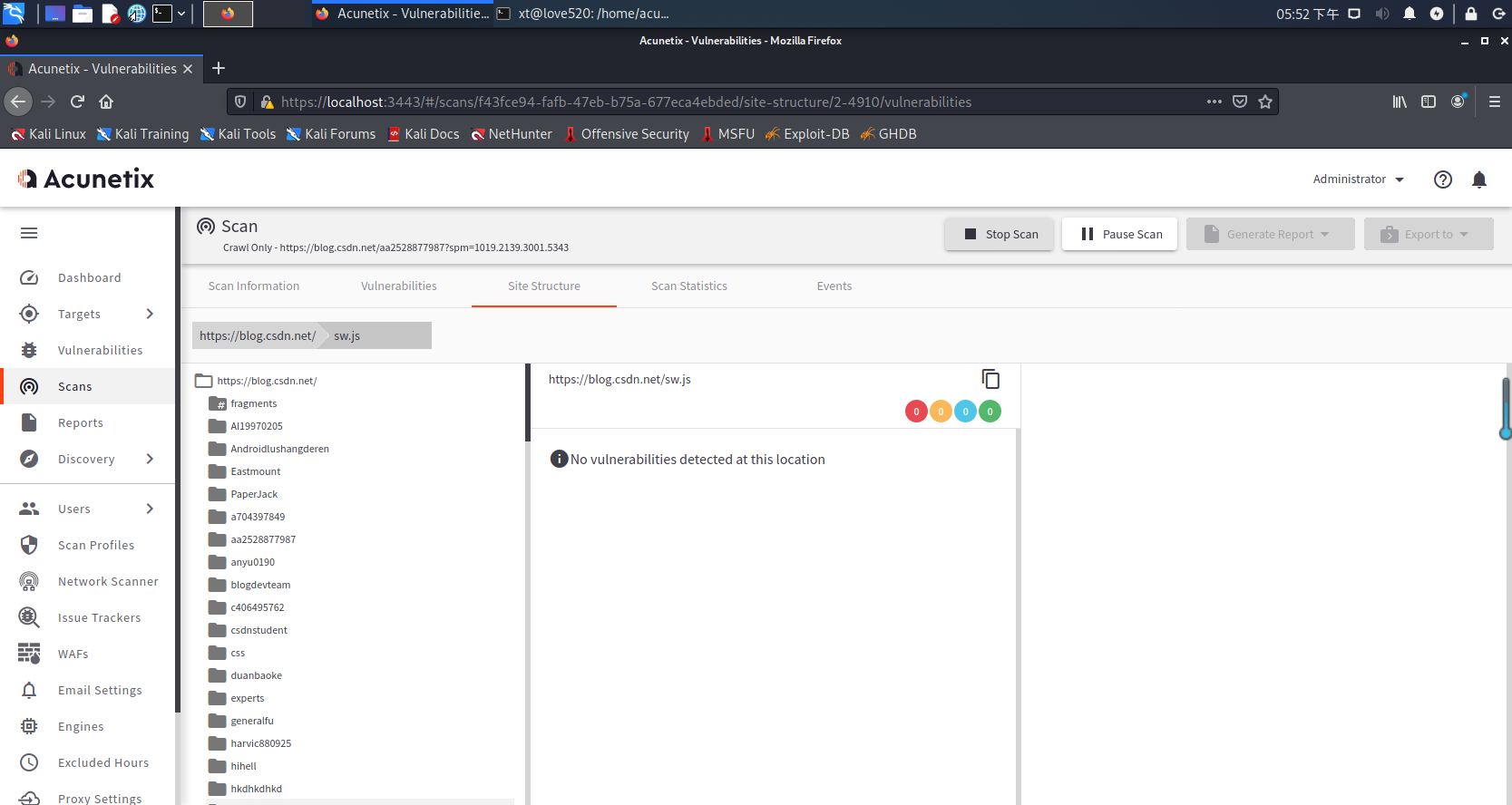Image resolution: width=1512 pixels, height=805 pixels.
Task: Click the panel clock showing 05:52
Action: click(1307, 14)
